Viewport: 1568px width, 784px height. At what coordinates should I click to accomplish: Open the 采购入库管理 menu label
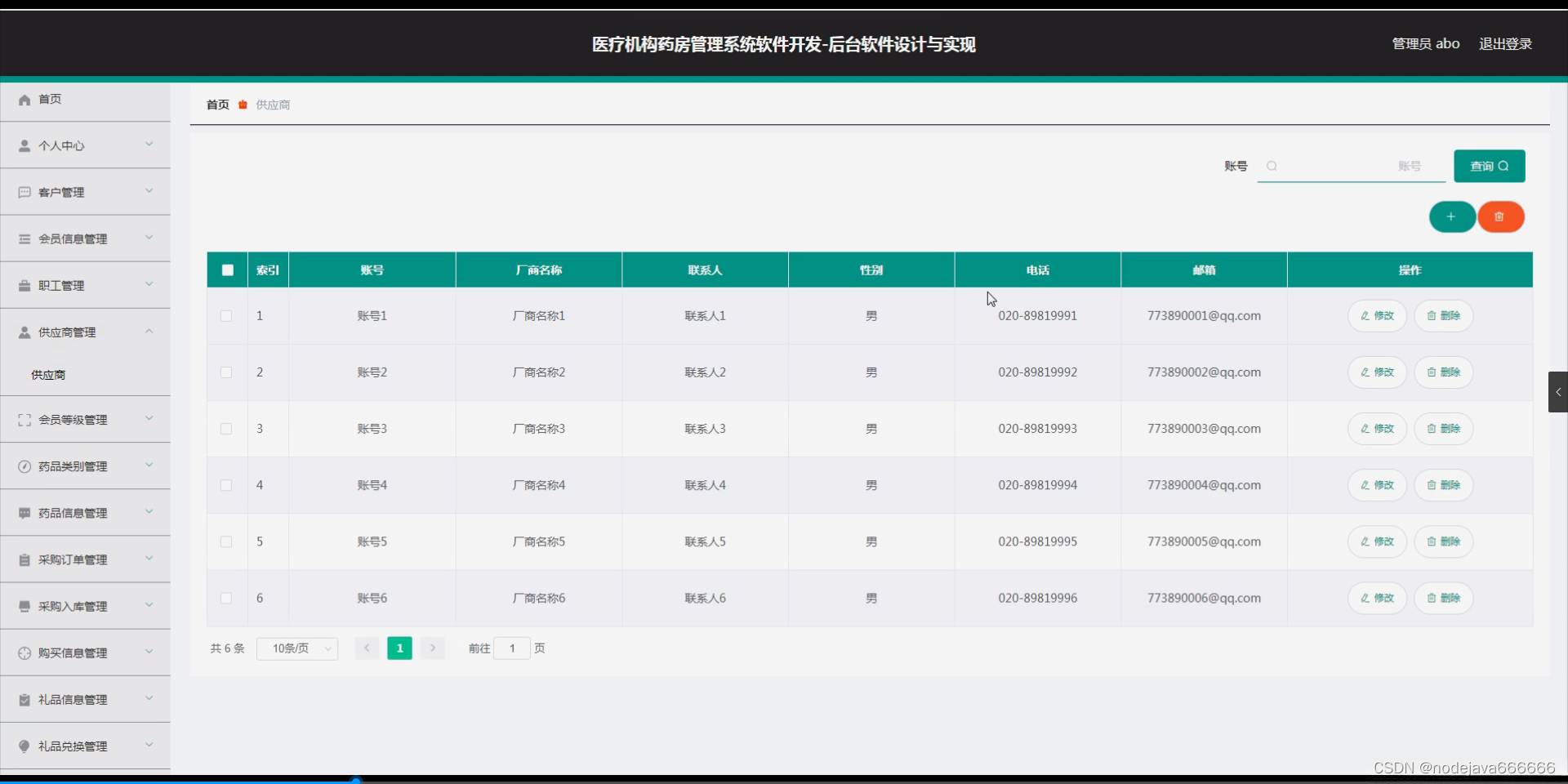click(x=73, y=607)
